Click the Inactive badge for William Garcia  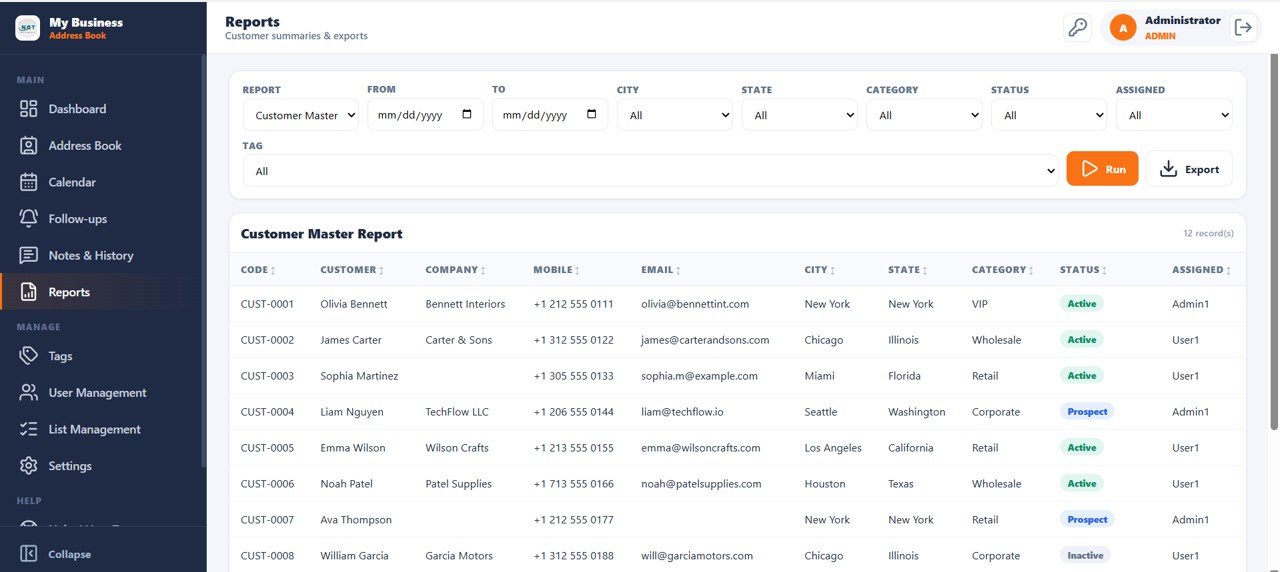[1085, 556]
